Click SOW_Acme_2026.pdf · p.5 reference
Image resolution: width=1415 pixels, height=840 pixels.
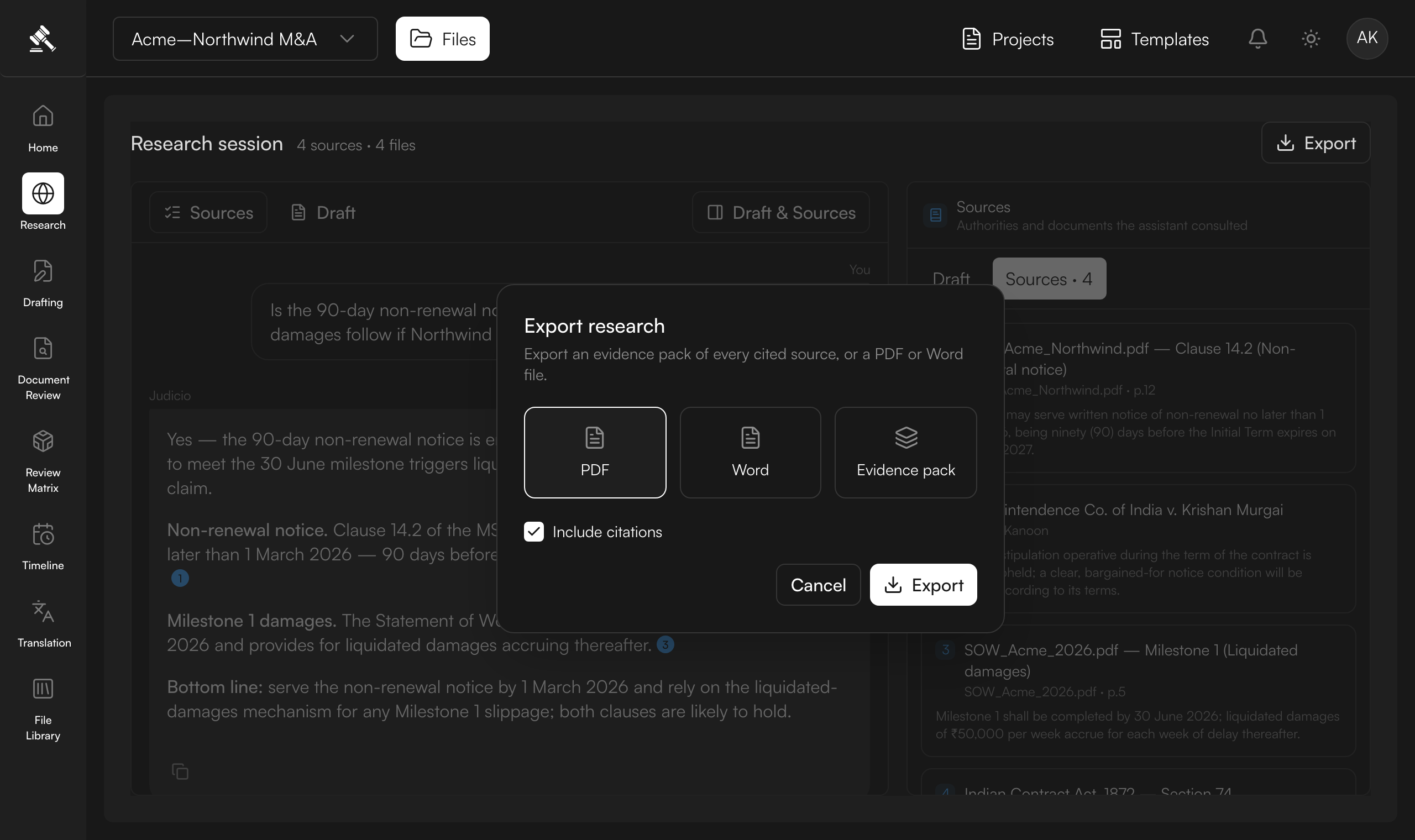coord(1044,692)
